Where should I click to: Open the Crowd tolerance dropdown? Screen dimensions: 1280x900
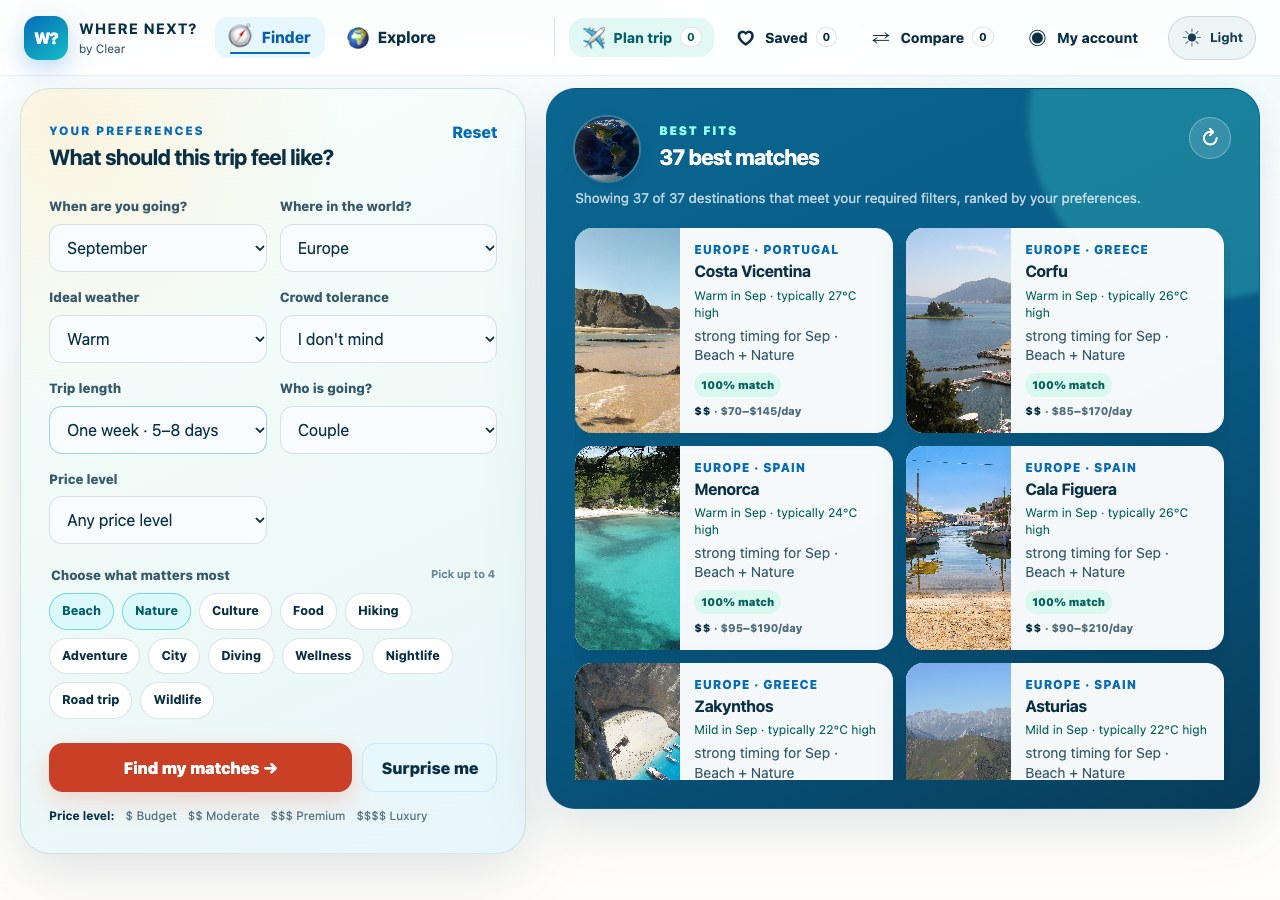pos(388,339)
